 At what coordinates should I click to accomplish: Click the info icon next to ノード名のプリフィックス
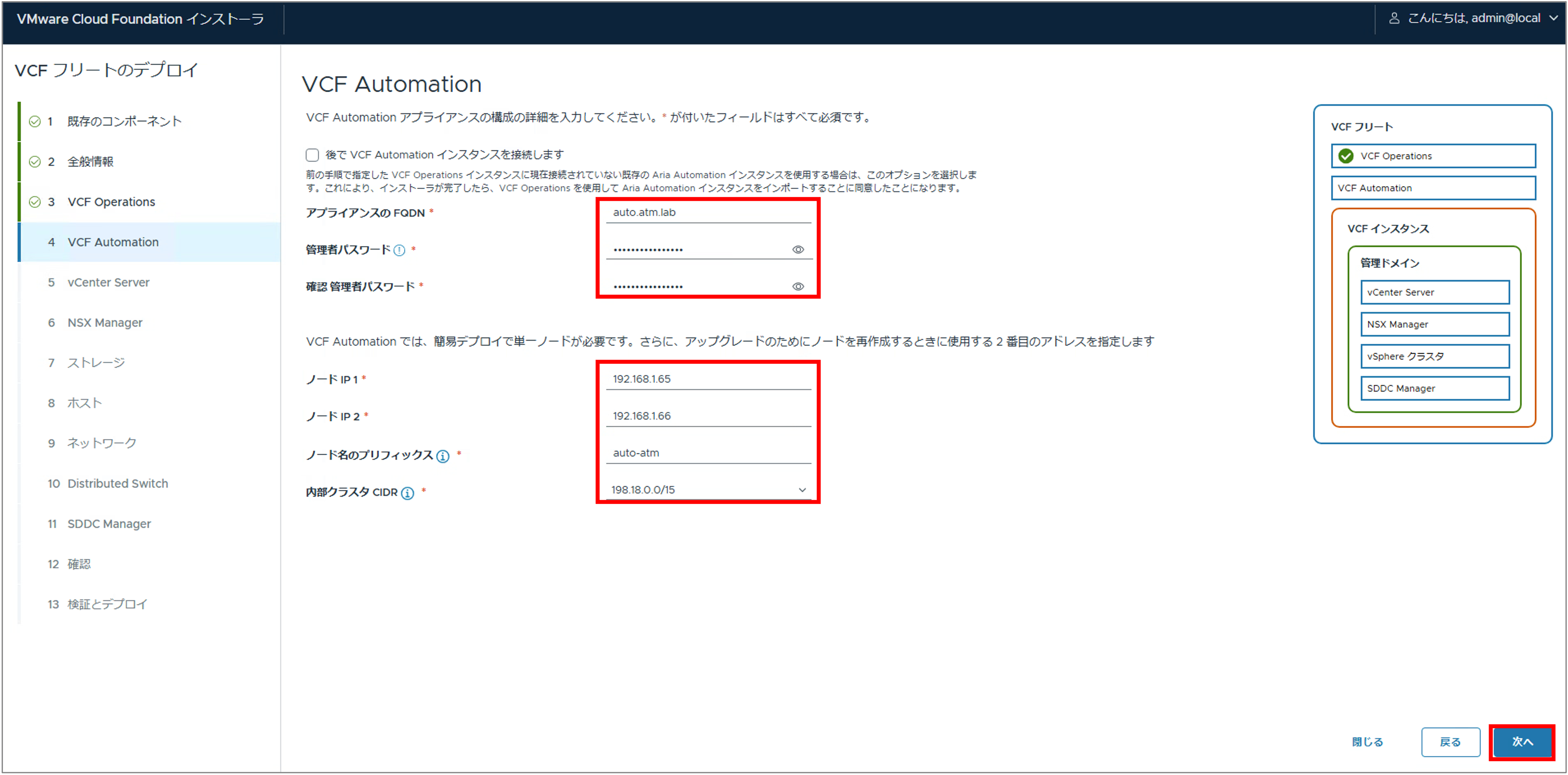point(443,456)
